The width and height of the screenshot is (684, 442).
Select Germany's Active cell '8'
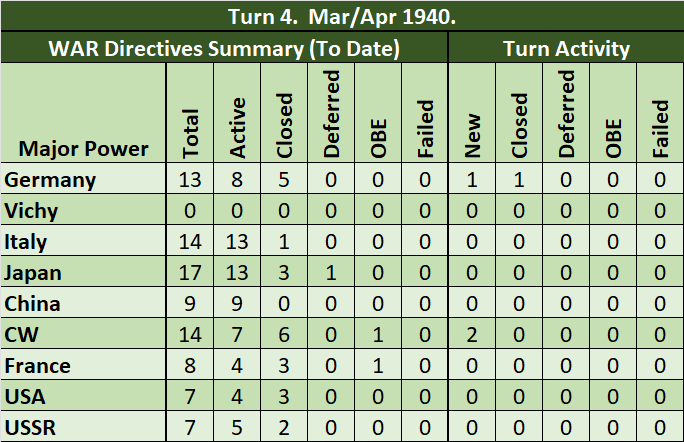[x=237, y=180]
